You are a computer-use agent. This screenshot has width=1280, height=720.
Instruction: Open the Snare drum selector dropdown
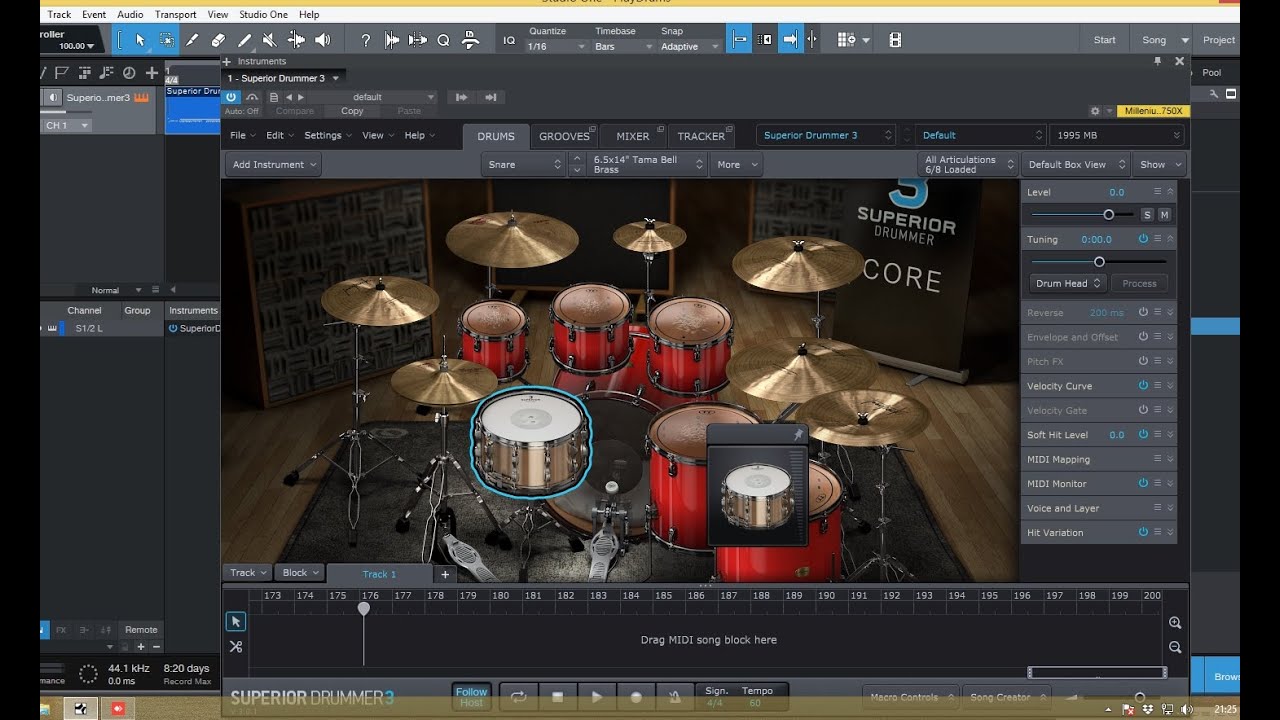point(524,165)
